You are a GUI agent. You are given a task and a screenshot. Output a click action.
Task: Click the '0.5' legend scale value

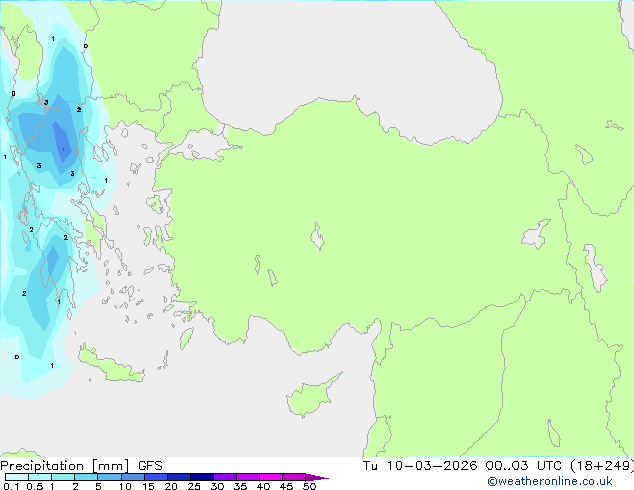pos(35,486)
